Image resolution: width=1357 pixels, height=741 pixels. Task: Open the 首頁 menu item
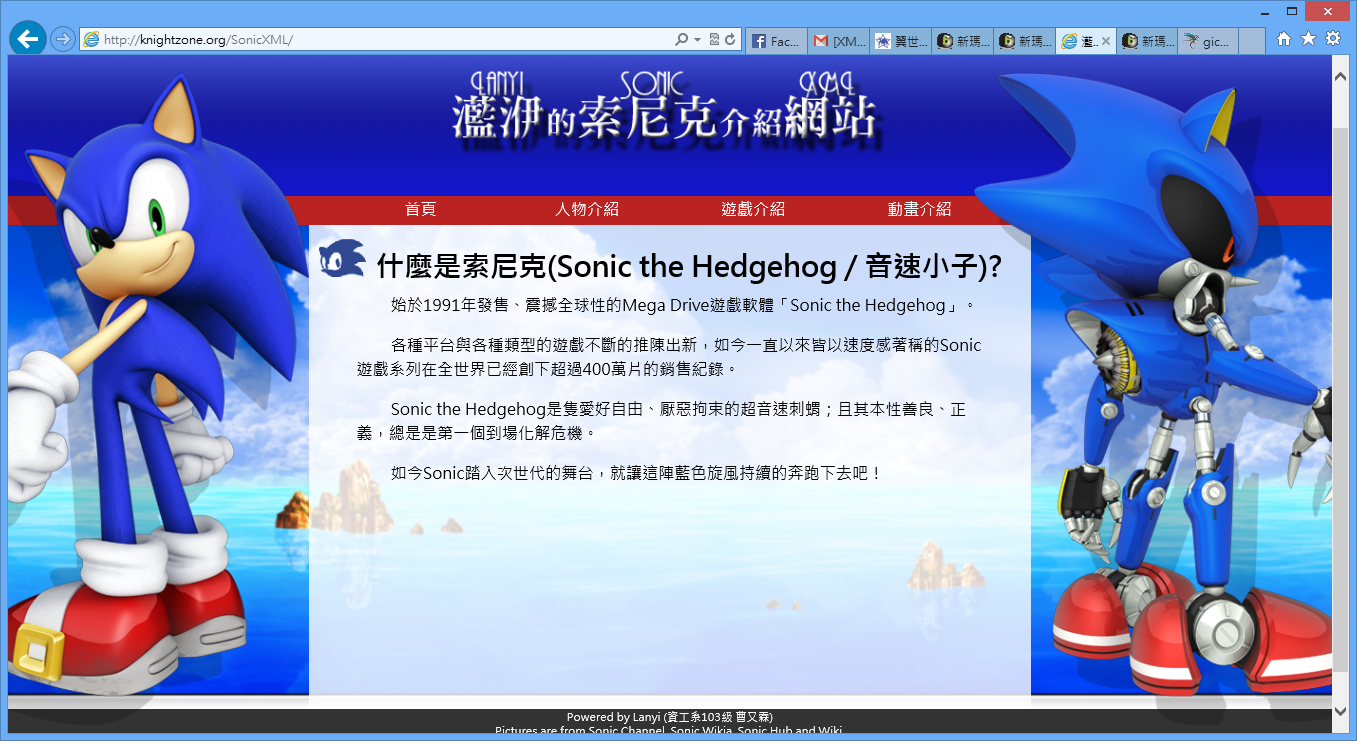[x=421, y=209]
